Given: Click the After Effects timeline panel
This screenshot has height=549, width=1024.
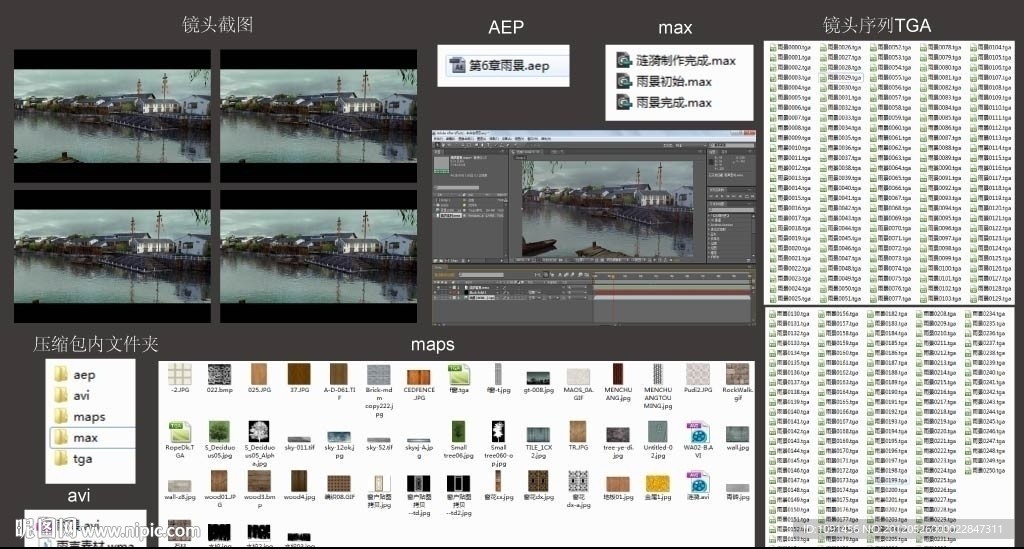Looking at the screenshot, I should pyautogui.click(x=590, y=293).
